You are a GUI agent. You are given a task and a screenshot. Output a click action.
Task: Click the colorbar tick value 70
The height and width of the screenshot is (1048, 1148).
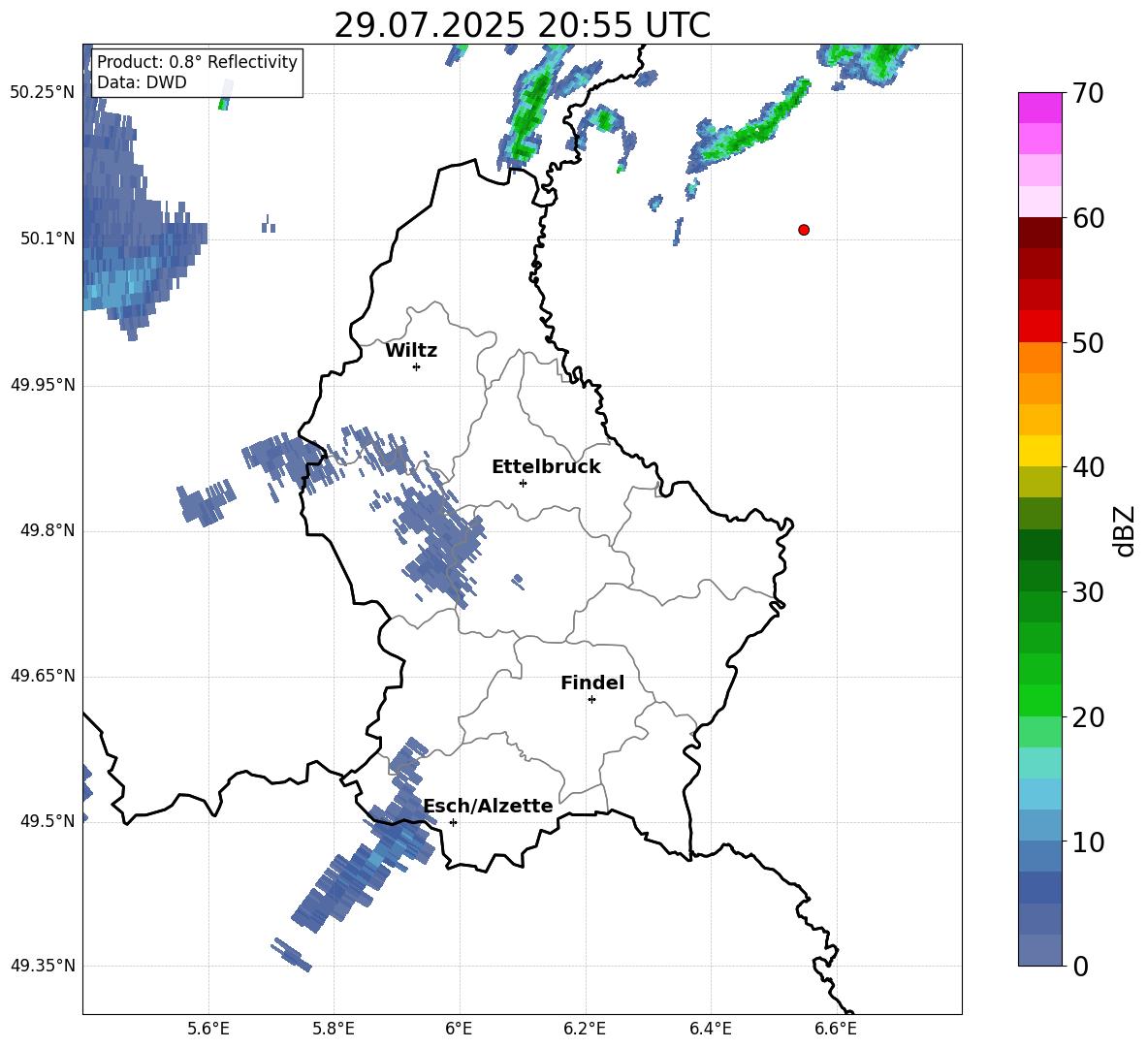pyautogui.click(x=1087, y=94)
